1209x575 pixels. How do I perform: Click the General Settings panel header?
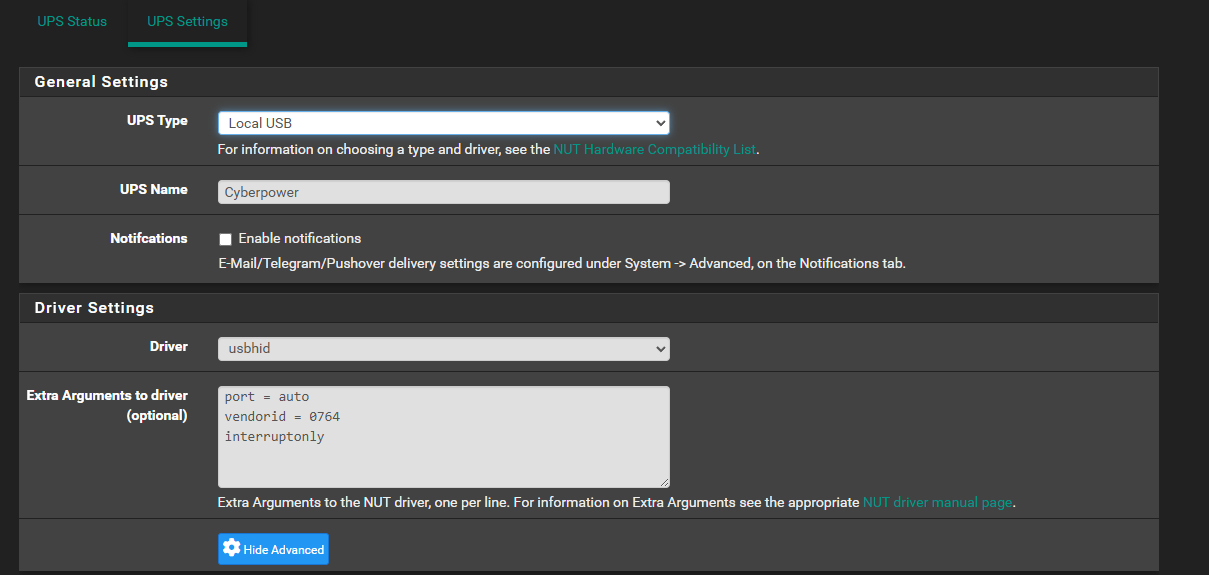point(101,82)
